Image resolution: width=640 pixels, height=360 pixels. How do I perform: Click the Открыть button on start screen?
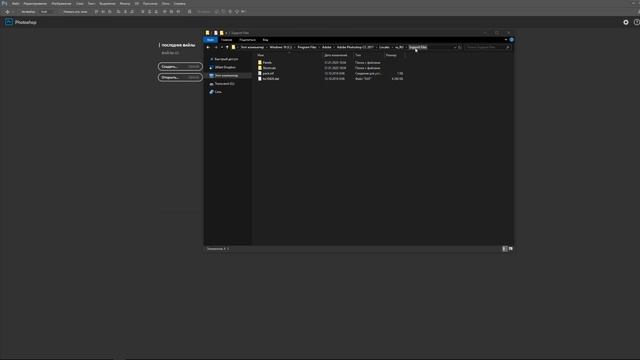(x=180, y=77)
